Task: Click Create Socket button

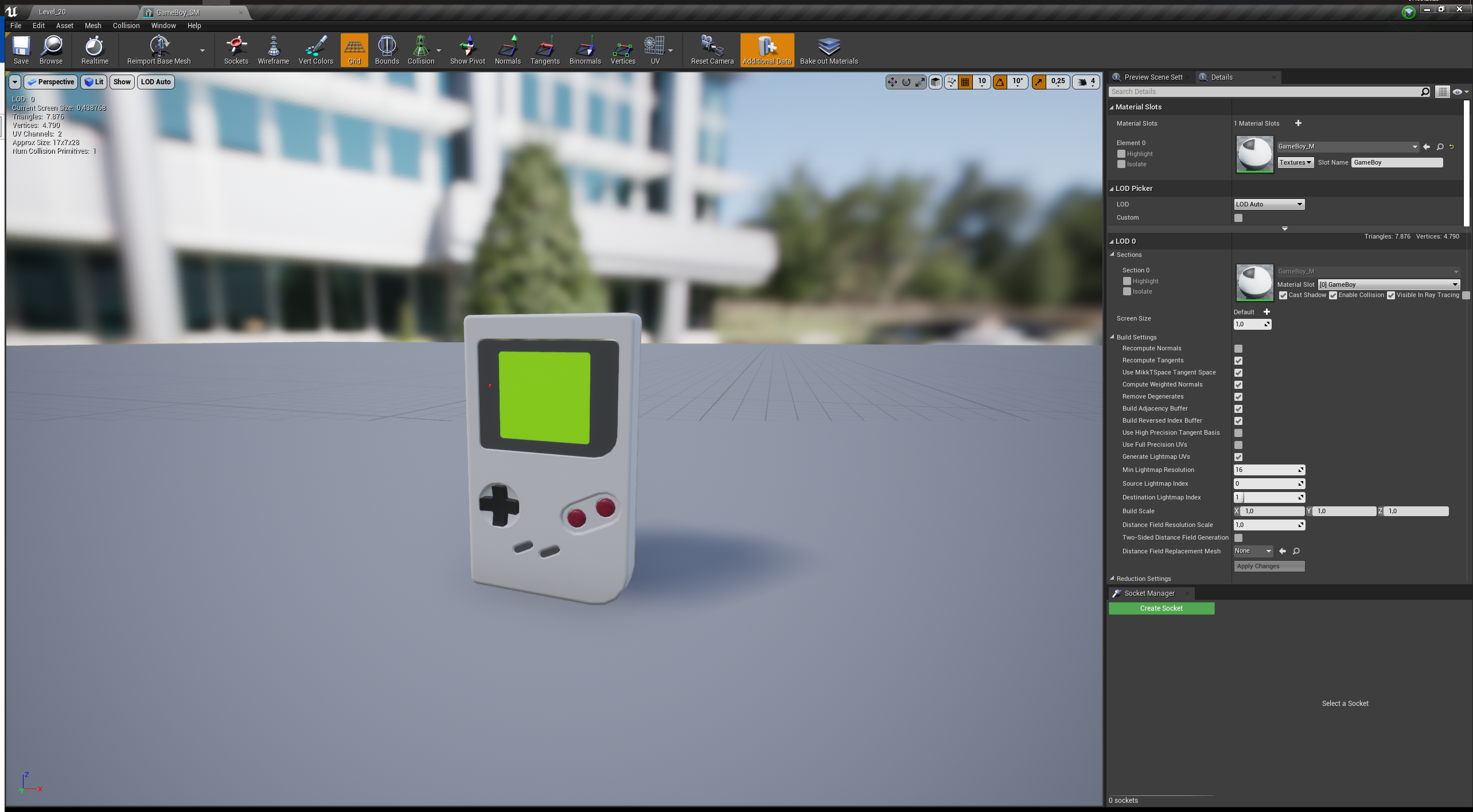Action: (1162, 608)
